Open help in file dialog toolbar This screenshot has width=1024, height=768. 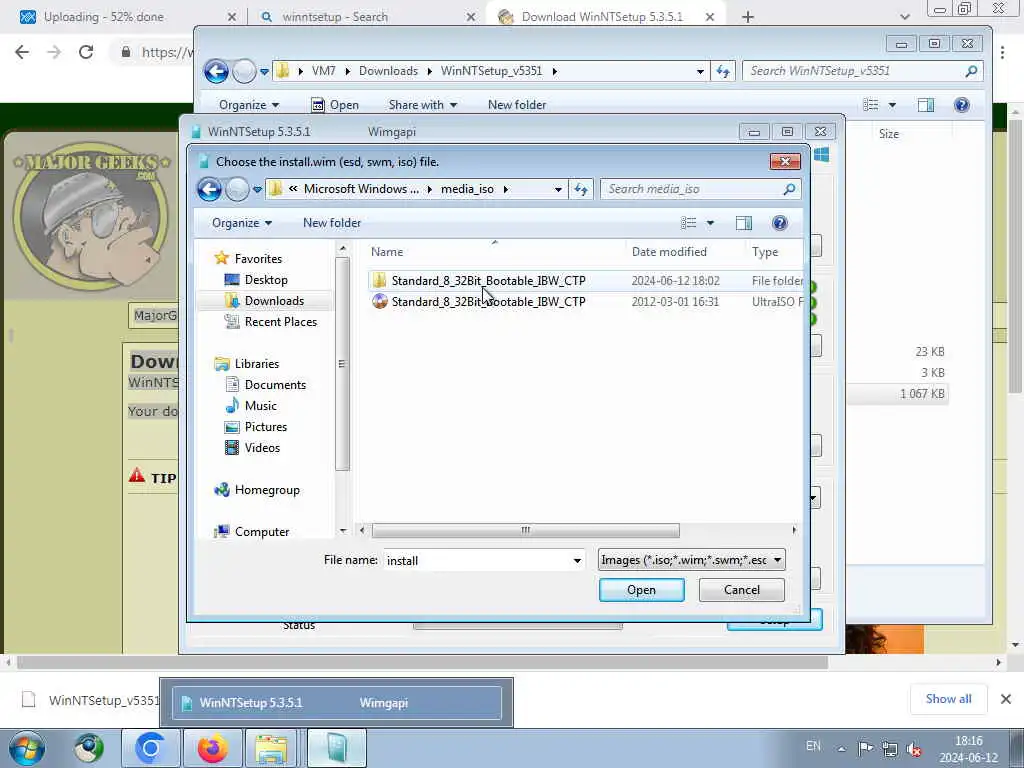[779, 223]
